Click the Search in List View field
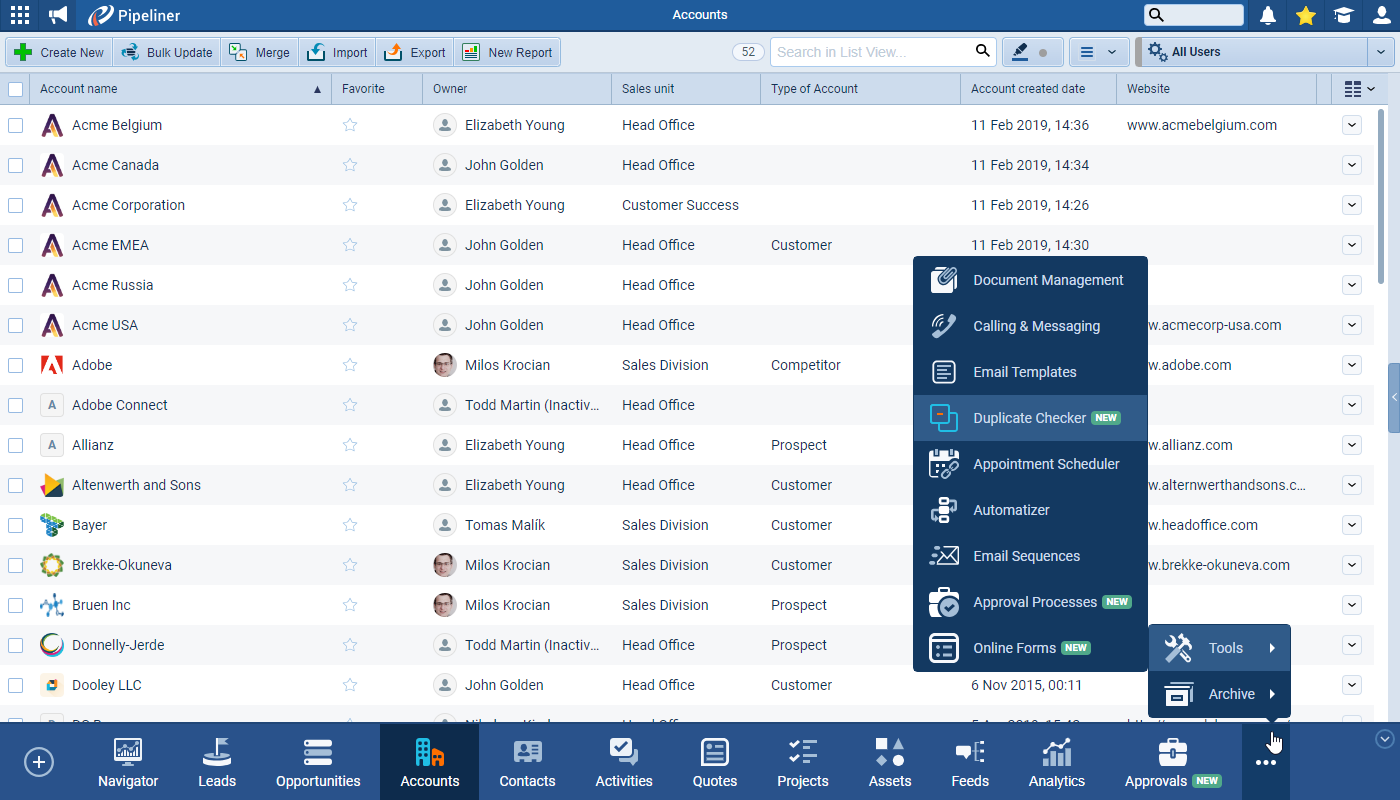This screenshot has height=800, width=1400. coord(870,52)
